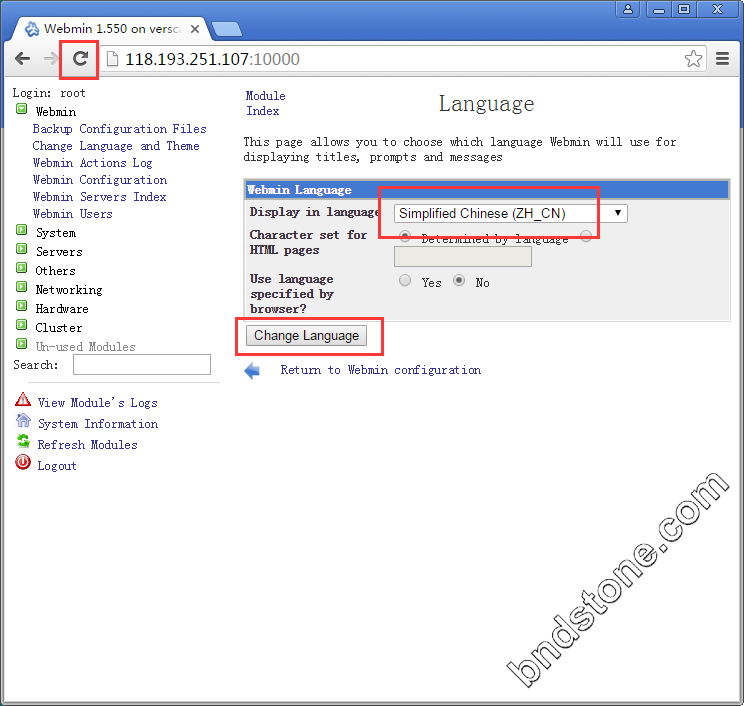744x706 pixels.
Task: Expand the Hardware category
Action: point(21,306)
